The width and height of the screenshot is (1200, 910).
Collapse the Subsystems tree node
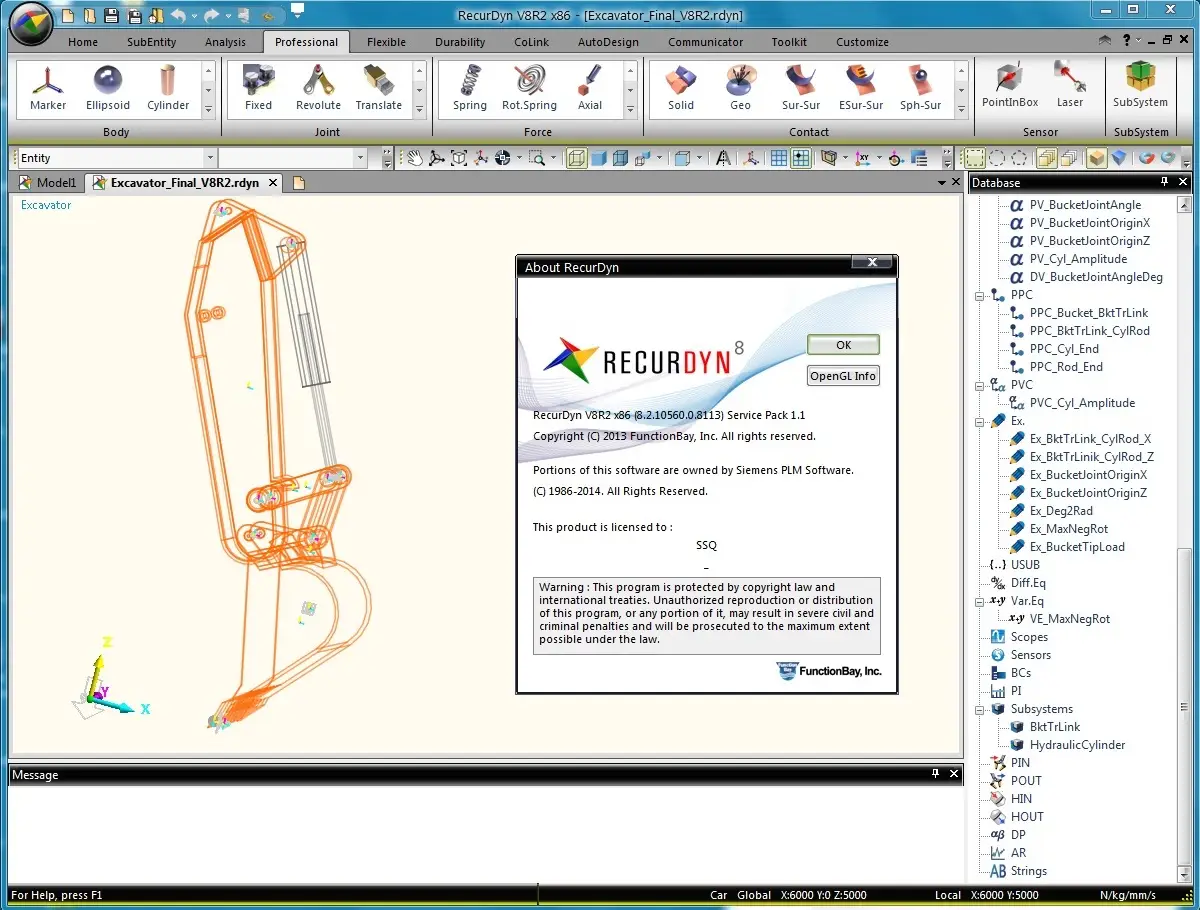pyautogui.click(x=980, y=709)
